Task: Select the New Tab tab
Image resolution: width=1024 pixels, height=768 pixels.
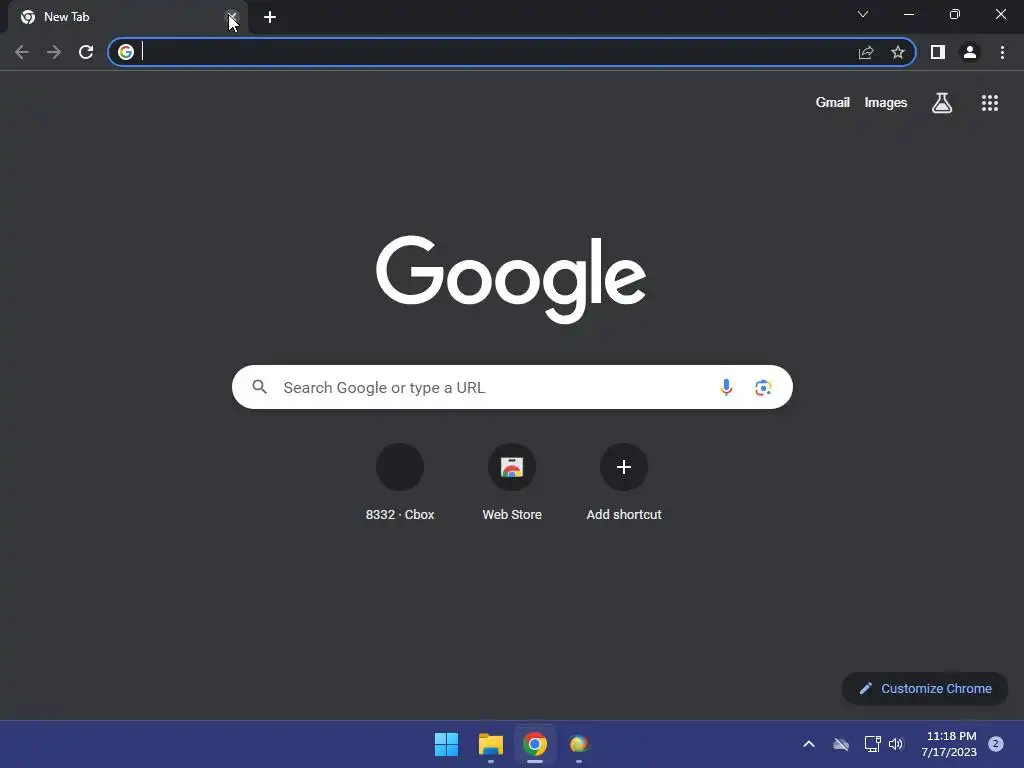Action: (x=127, y=17)
